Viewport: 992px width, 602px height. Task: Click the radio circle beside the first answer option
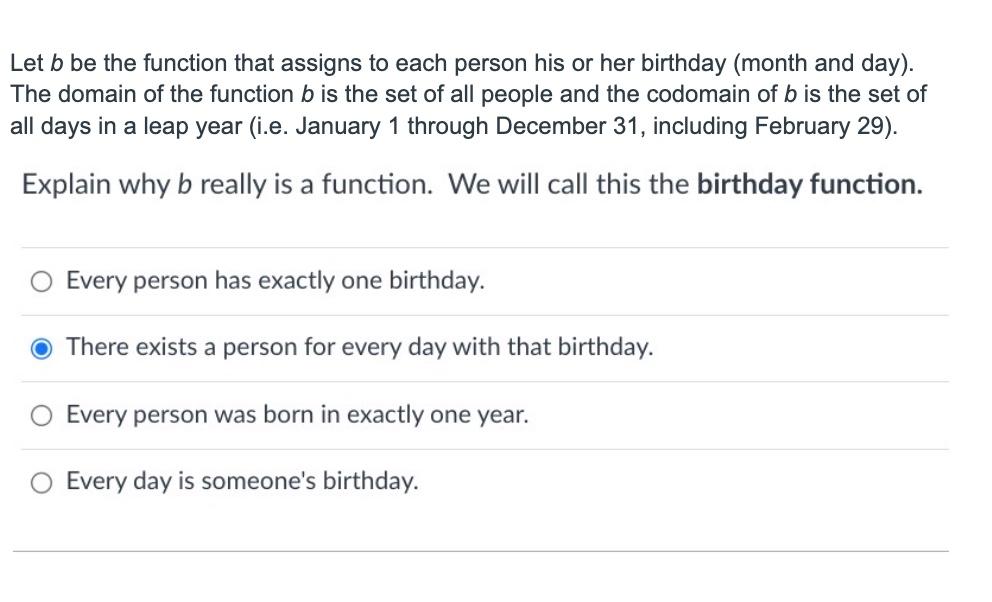pos(41,281)
